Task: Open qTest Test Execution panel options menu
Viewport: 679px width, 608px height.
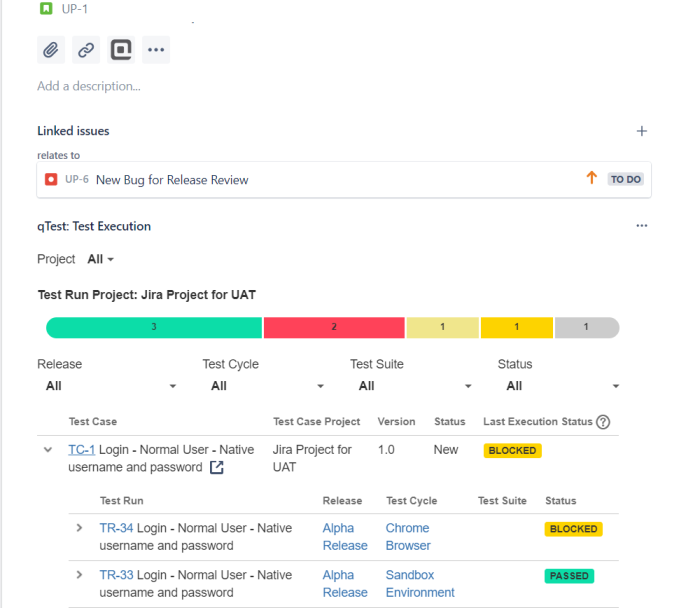Action: [x=642, y=226]
